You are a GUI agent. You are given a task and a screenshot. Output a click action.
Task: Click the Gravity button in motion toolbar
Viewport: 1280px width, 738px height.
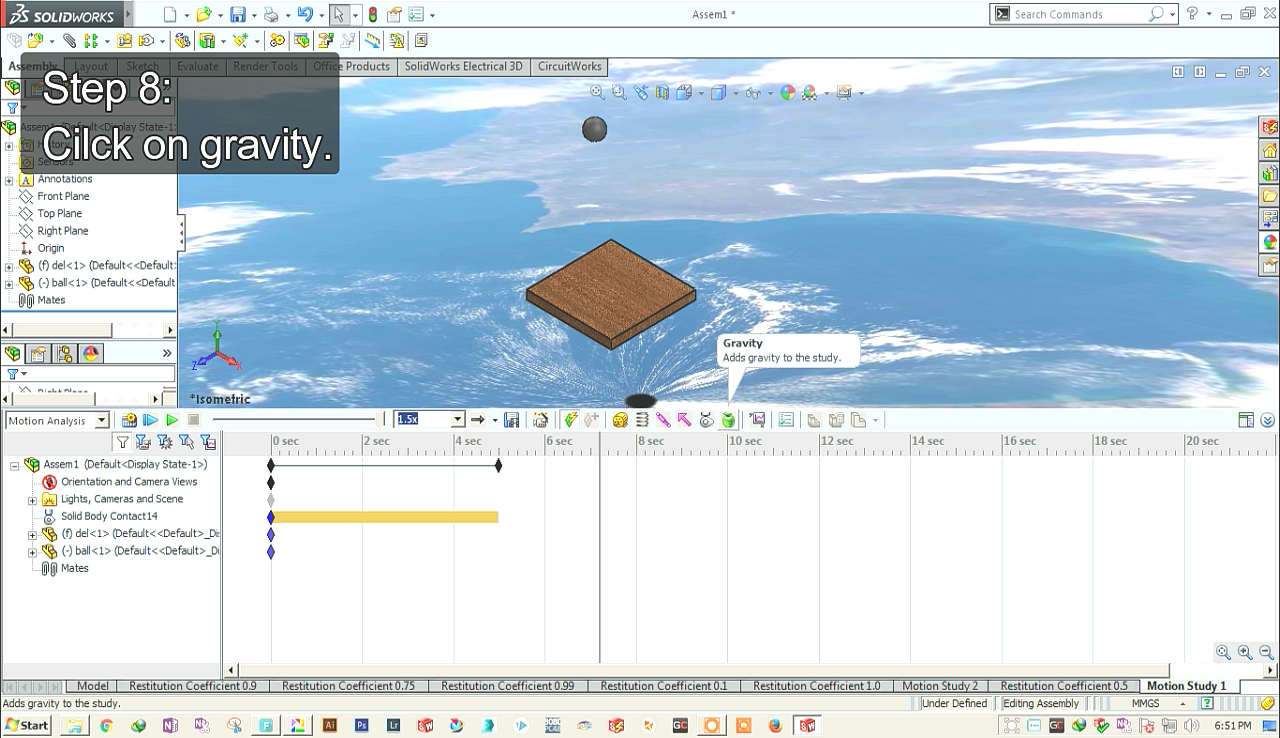(728, 420)
